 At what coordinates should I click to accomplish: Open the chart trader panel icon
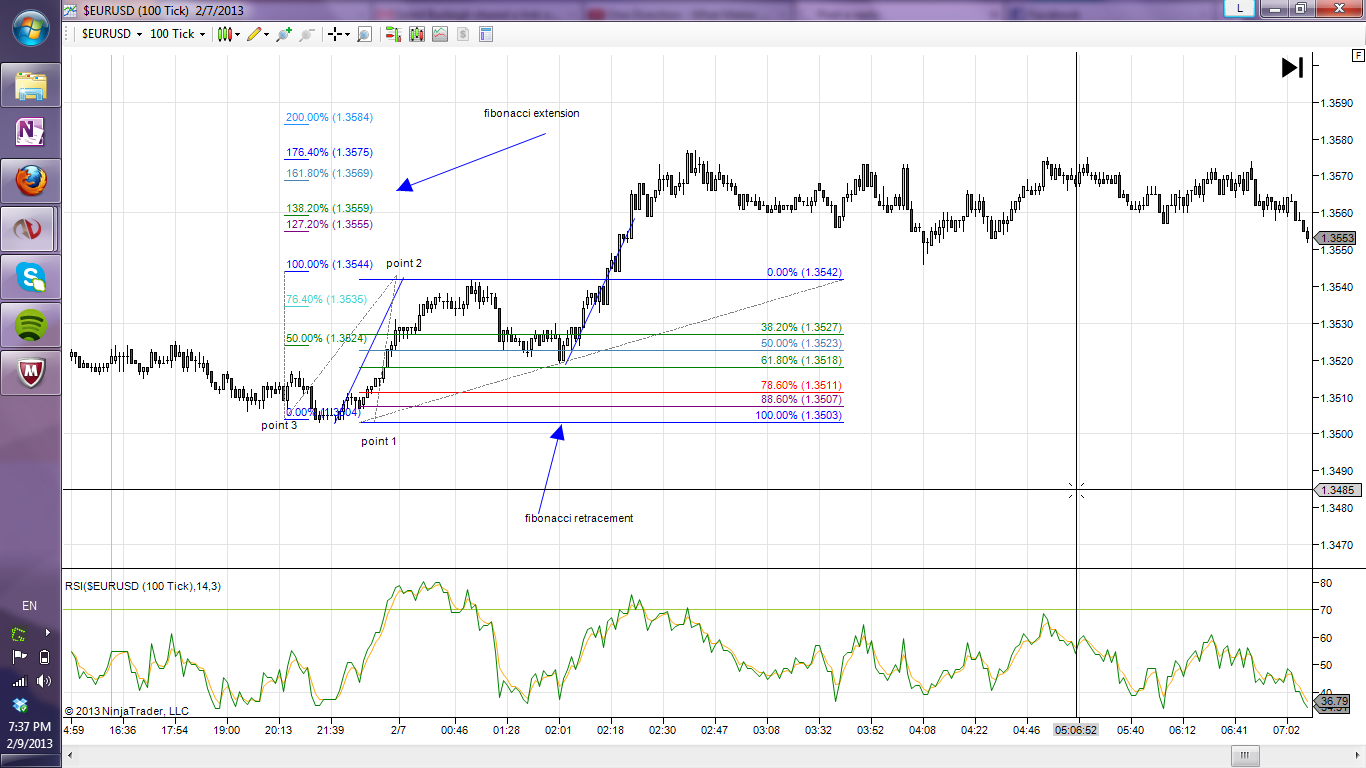(392, 34)
